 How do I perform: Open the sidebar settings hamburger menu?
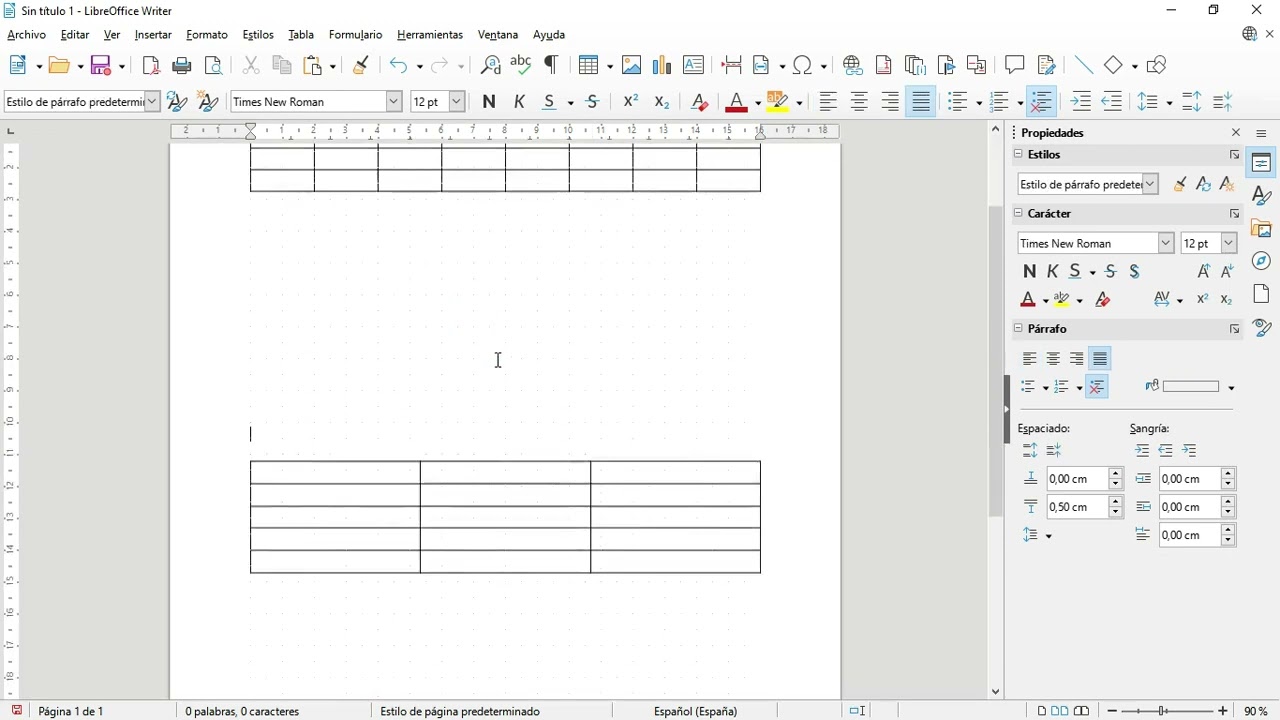1262,133
